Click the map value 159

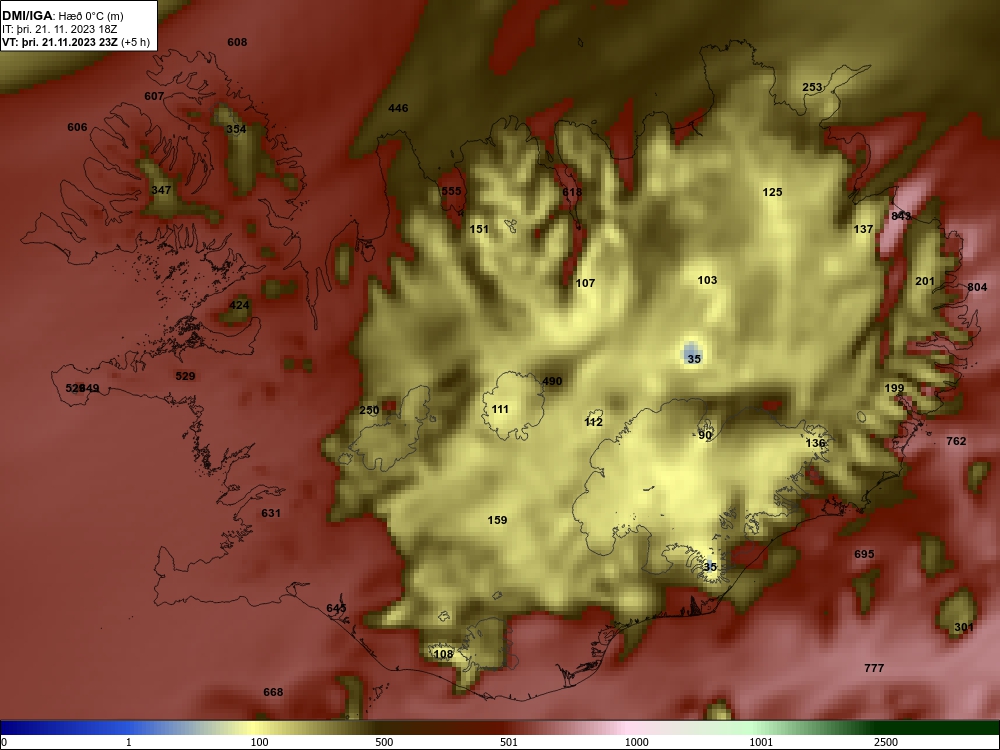(x=497, y=520)
